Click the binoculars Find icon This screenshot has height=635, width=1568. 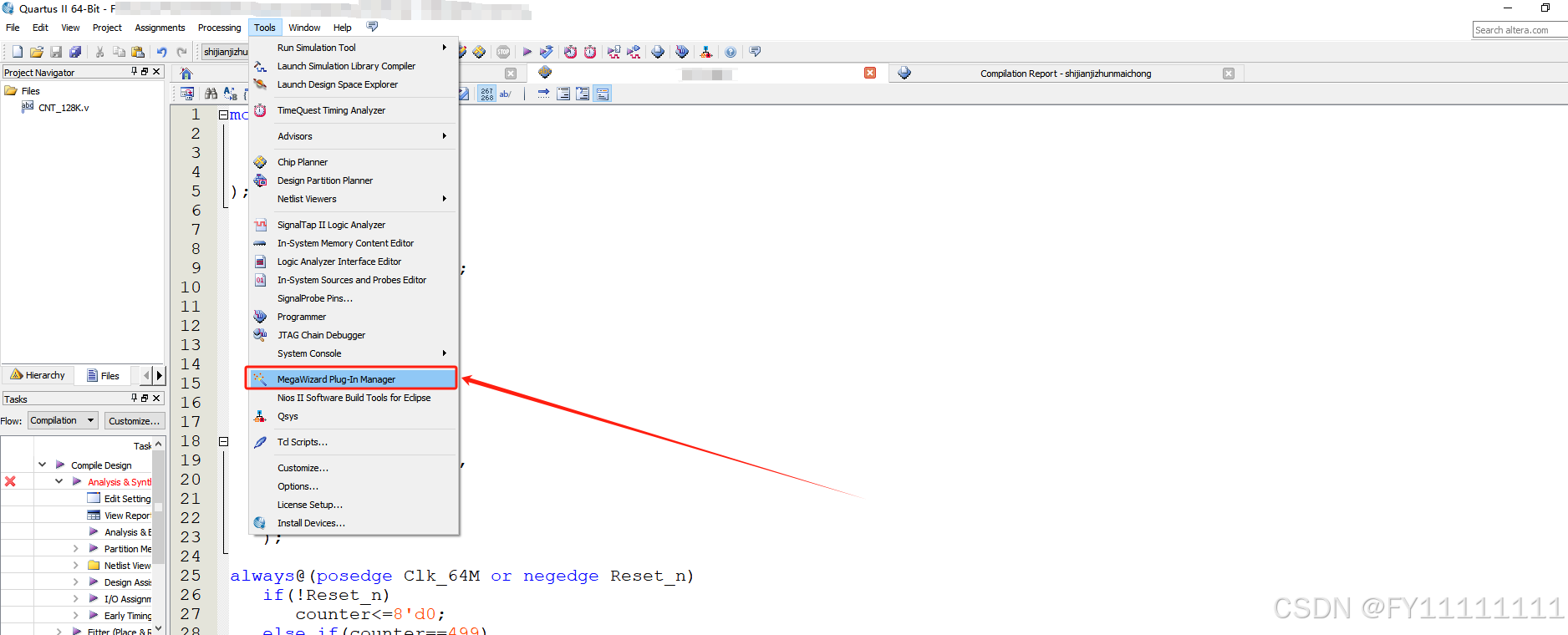point(211,94)
